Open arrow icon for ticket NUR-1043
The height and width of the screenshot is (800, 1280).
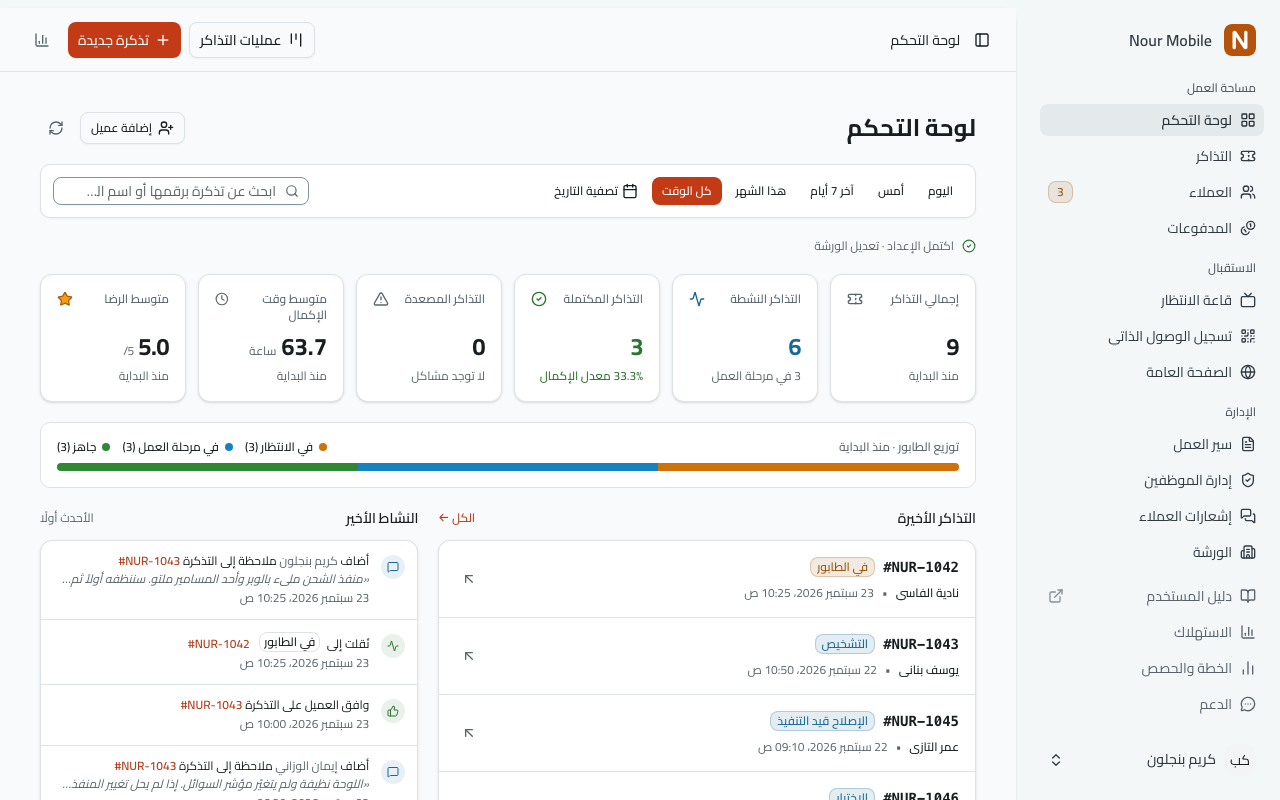[469, 656]
